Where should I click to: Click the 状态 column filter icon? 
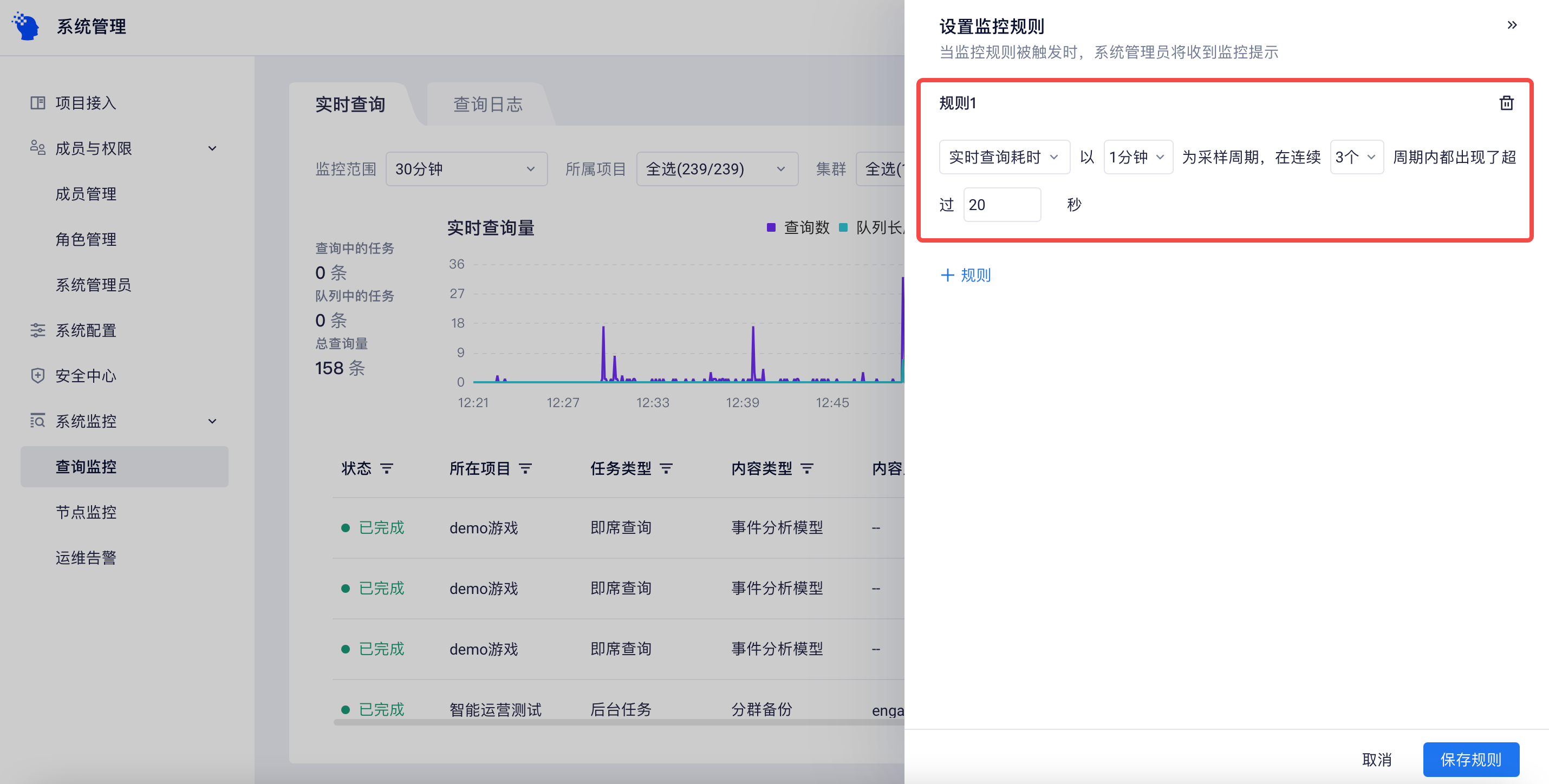(x=387, y=468)
